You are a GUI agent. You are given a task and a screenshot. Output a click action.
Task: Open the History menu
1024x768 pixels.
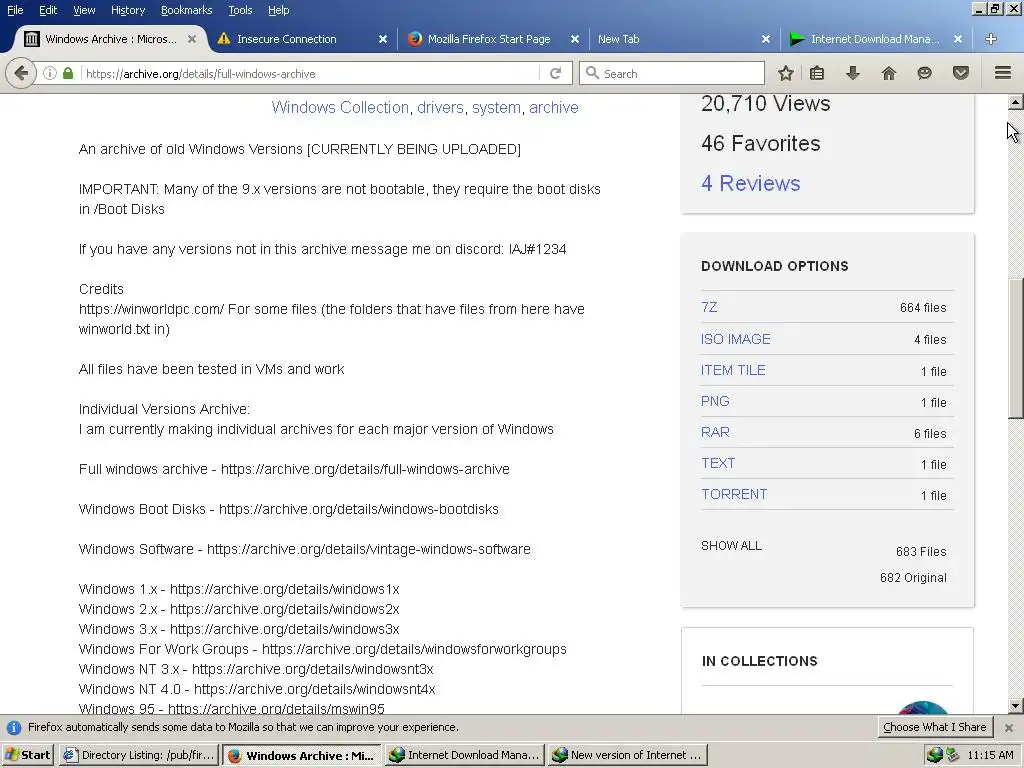[x=128, y=10]
